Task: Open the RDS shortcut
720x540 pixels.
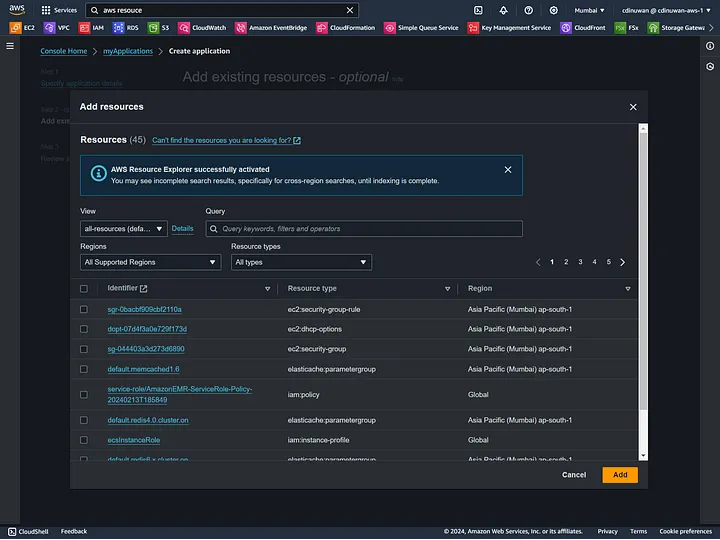Action: click(x=125, y=28)
